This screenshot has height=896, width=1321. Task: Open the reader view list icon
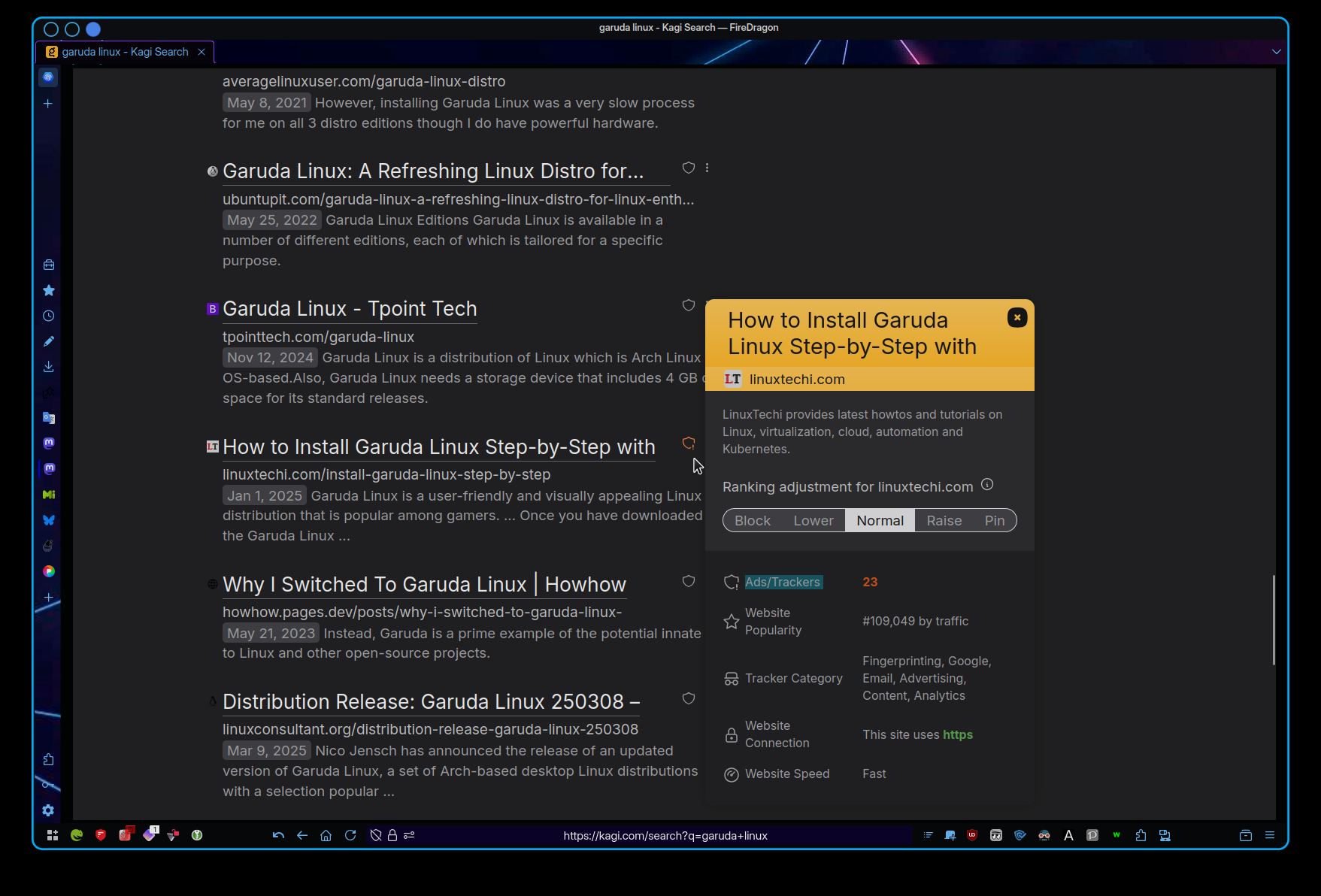point(929,835)
